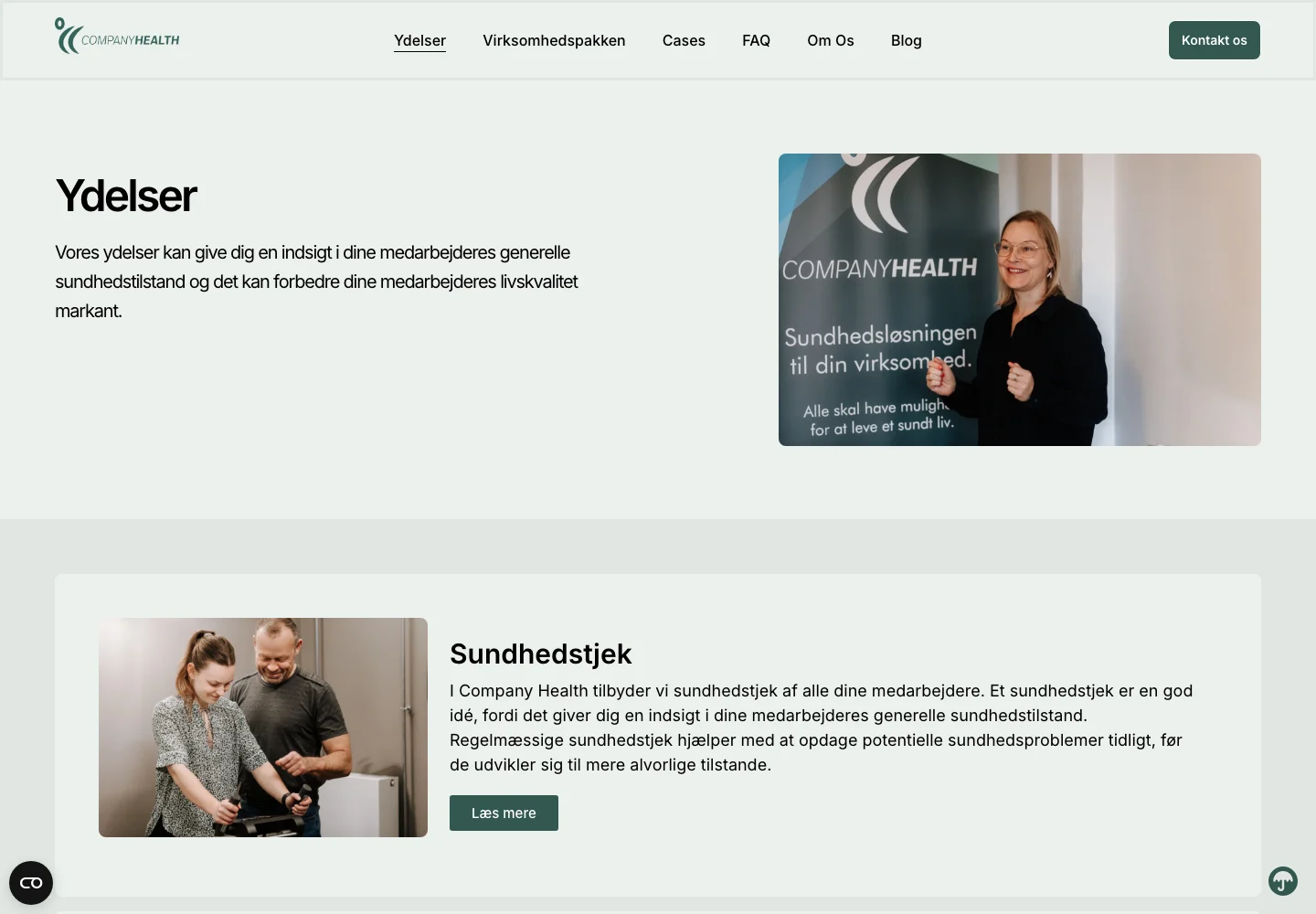Click Læs mere under Sundhedstjek
This screenshot has width=1316, height=914.
[504, 813]
